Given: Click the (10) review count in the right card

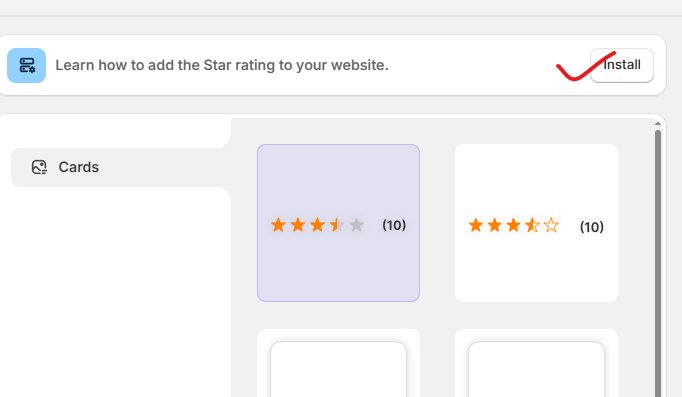Looking at the screenshot, I should click(592, 227).
